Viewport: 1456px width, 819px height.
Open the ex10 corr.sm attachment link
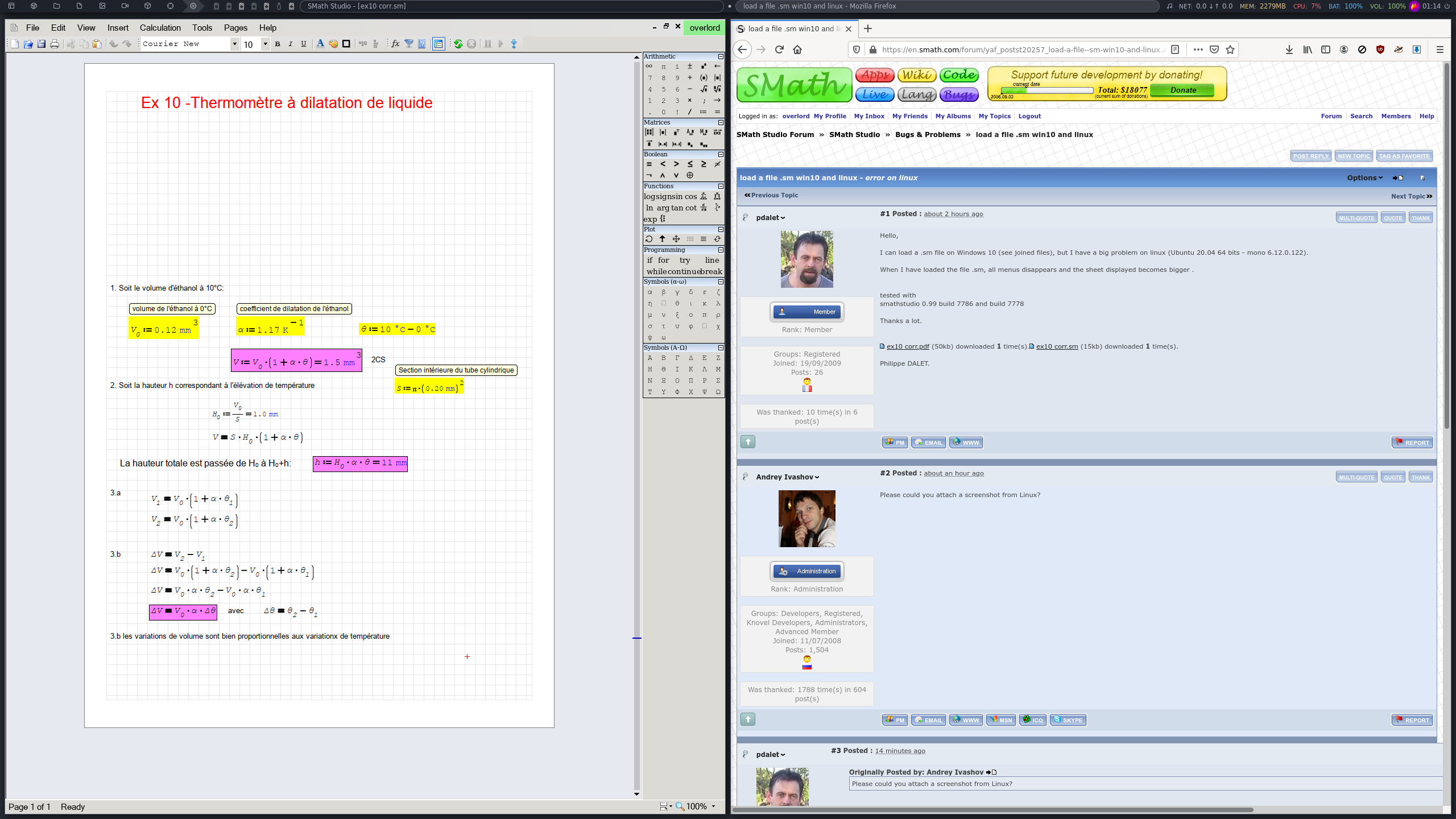coord(1057,346)
